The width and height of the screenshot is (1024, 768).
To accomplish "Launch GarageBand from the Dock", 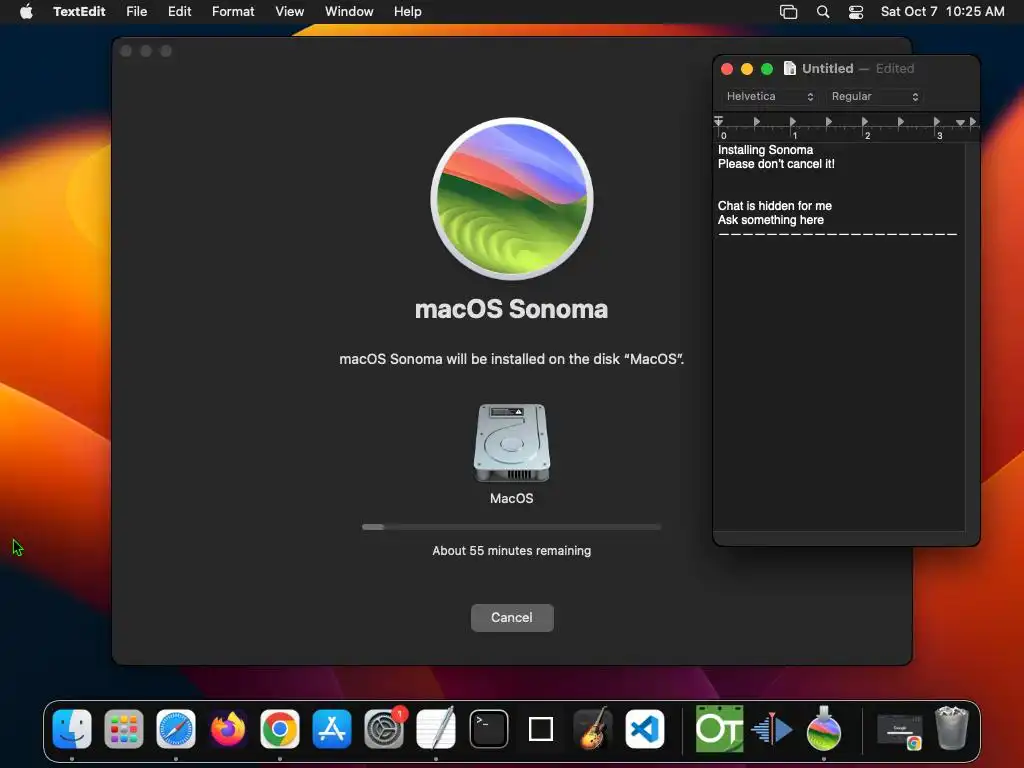I will coord(593,729).
